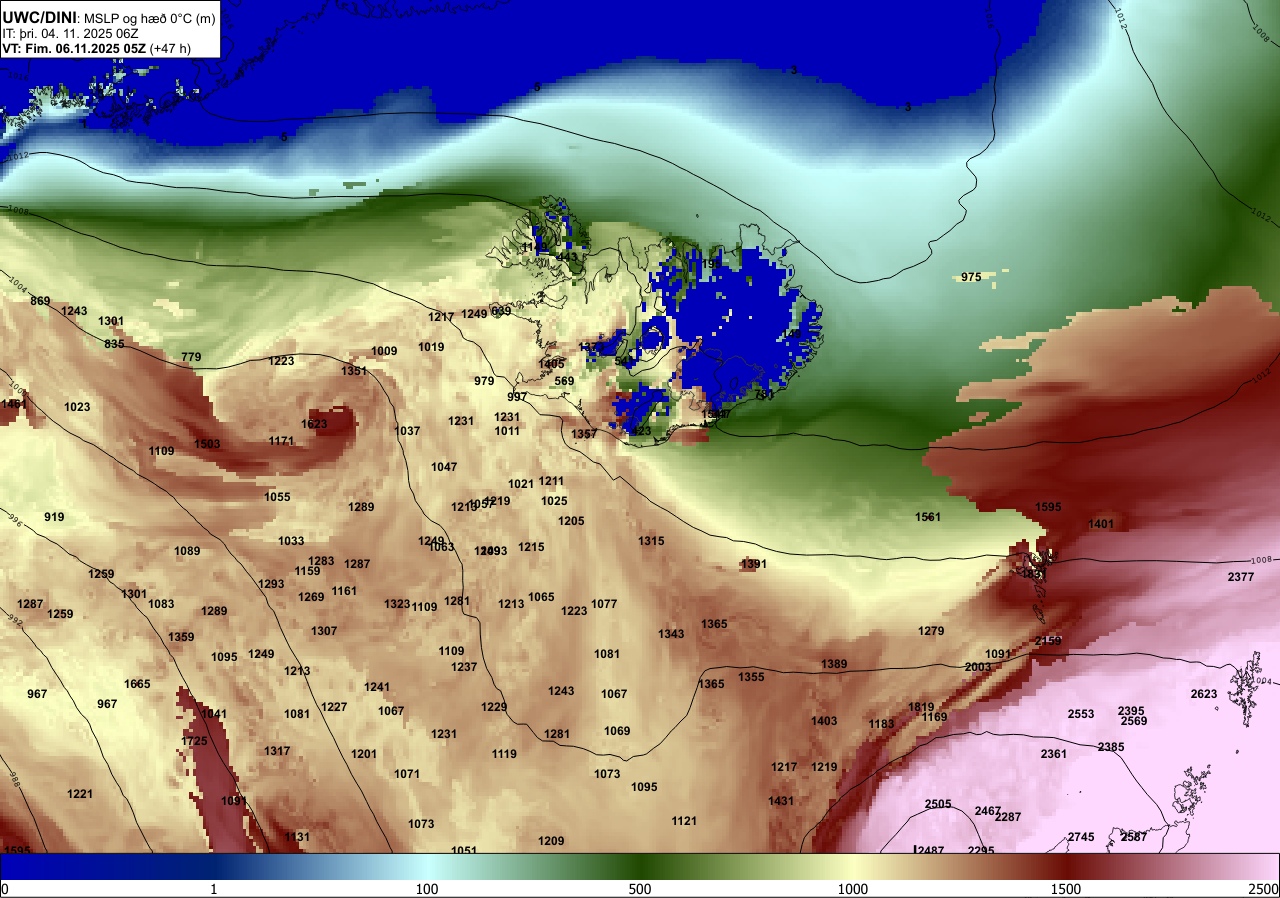Select the 1391 height value

754,564
